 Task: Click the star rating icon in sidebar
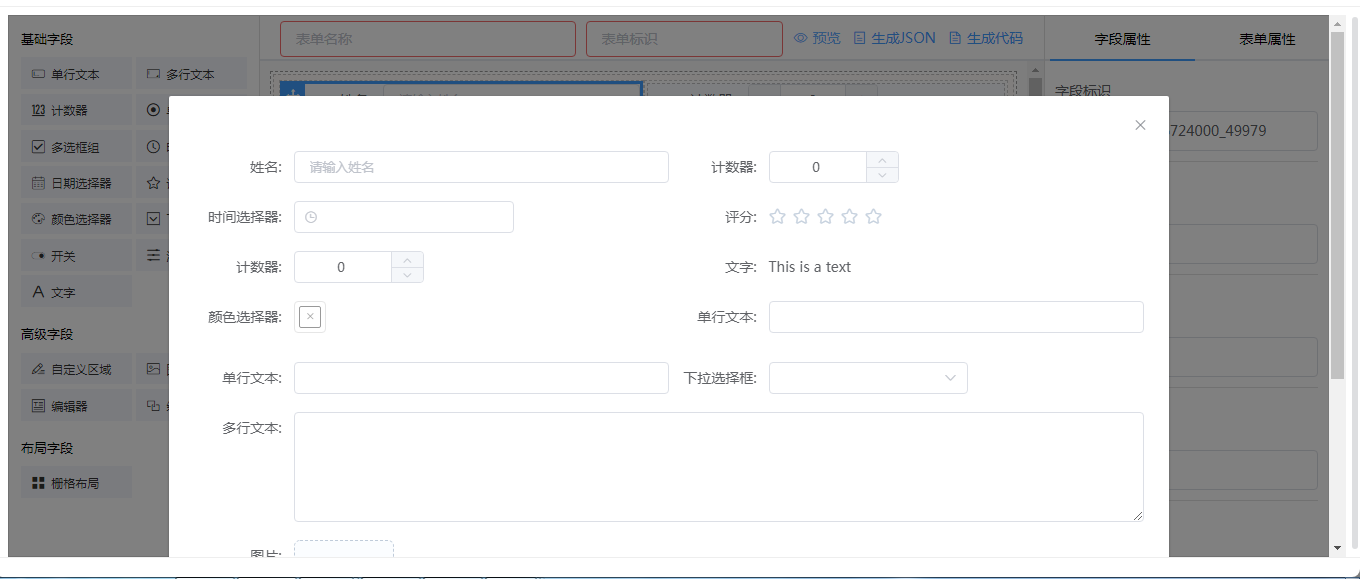coord(153,183)
